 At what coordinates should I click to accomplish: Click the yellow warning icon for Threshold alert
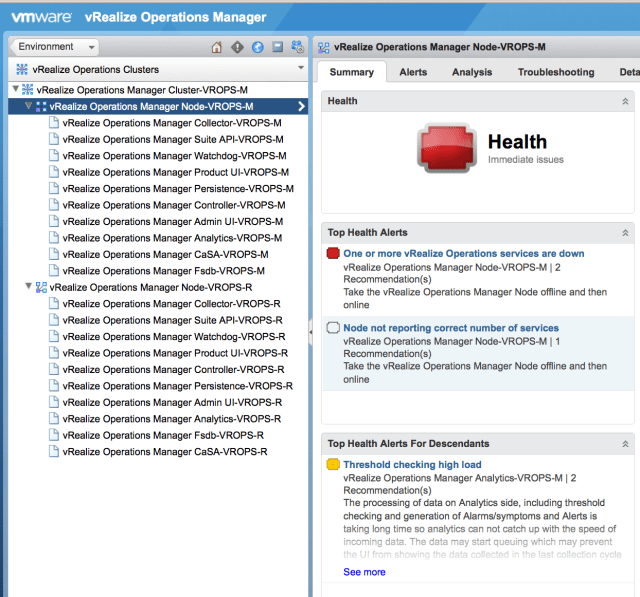tap(333, 465)
